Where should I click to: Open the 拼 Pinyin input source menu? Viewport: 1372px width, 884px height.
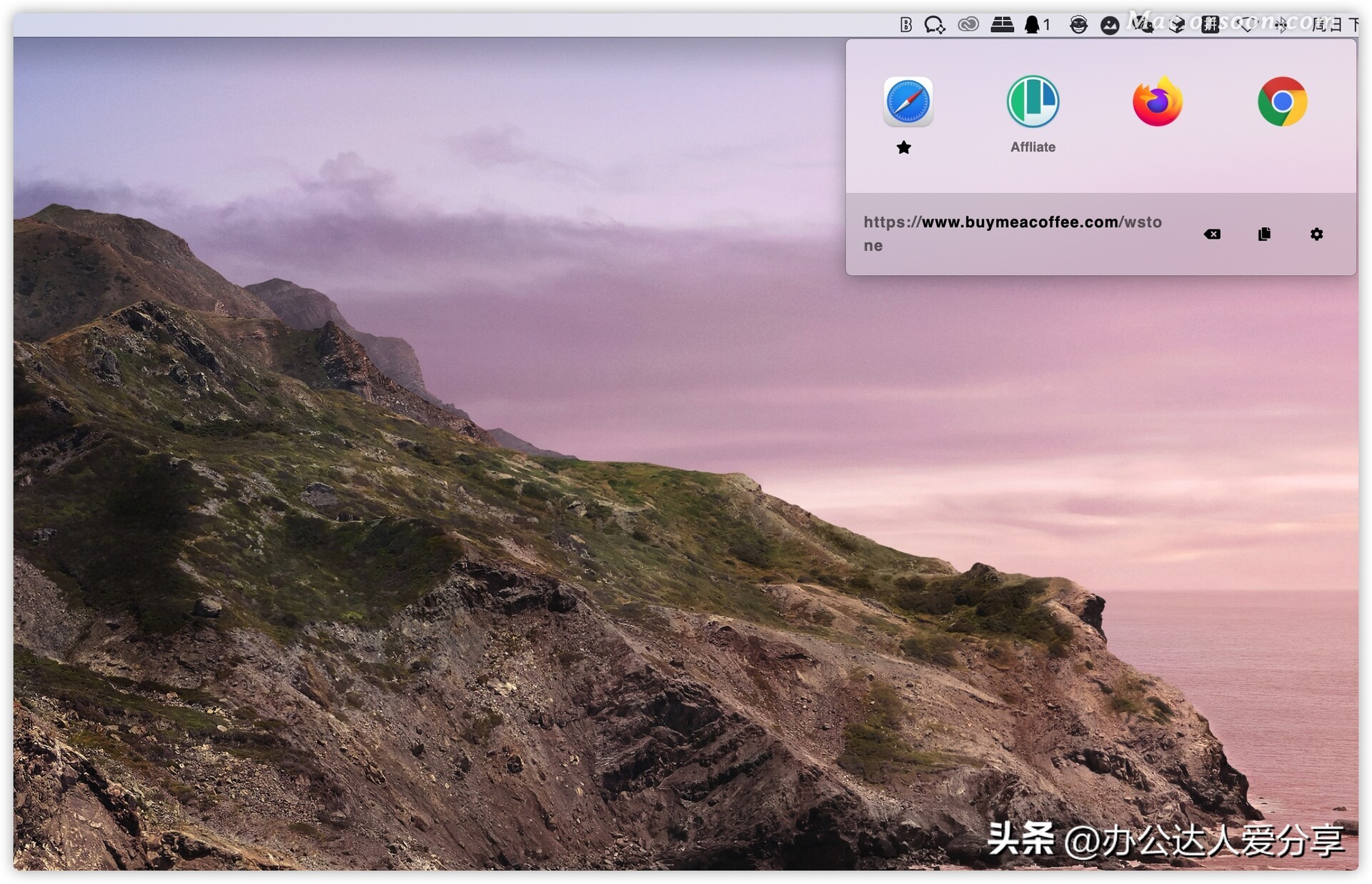tap(1209, 24)
